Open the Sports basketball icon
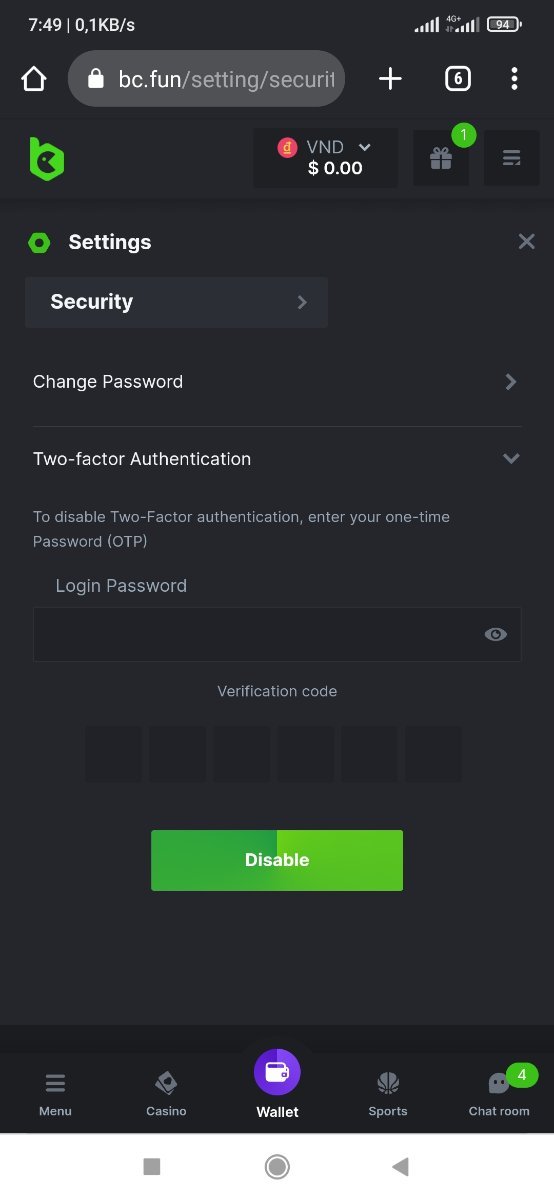This screenshot has height=1200, width=554. [388, 1083]
